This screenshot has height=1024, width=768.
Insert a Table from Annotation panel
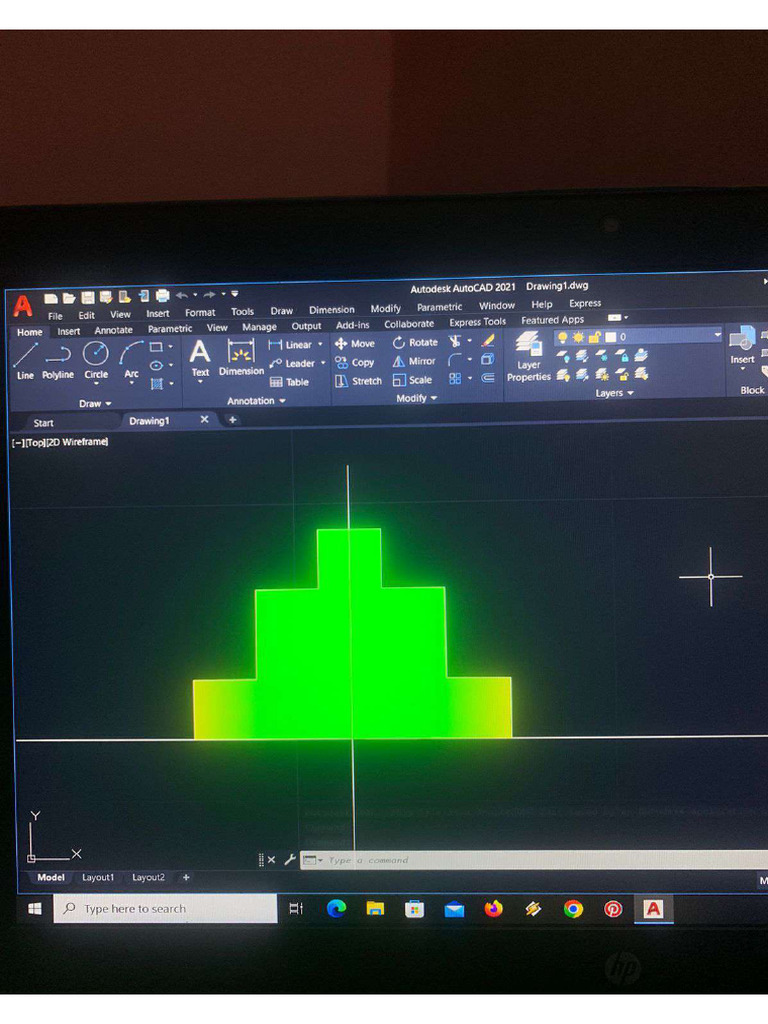pos(289,382)
